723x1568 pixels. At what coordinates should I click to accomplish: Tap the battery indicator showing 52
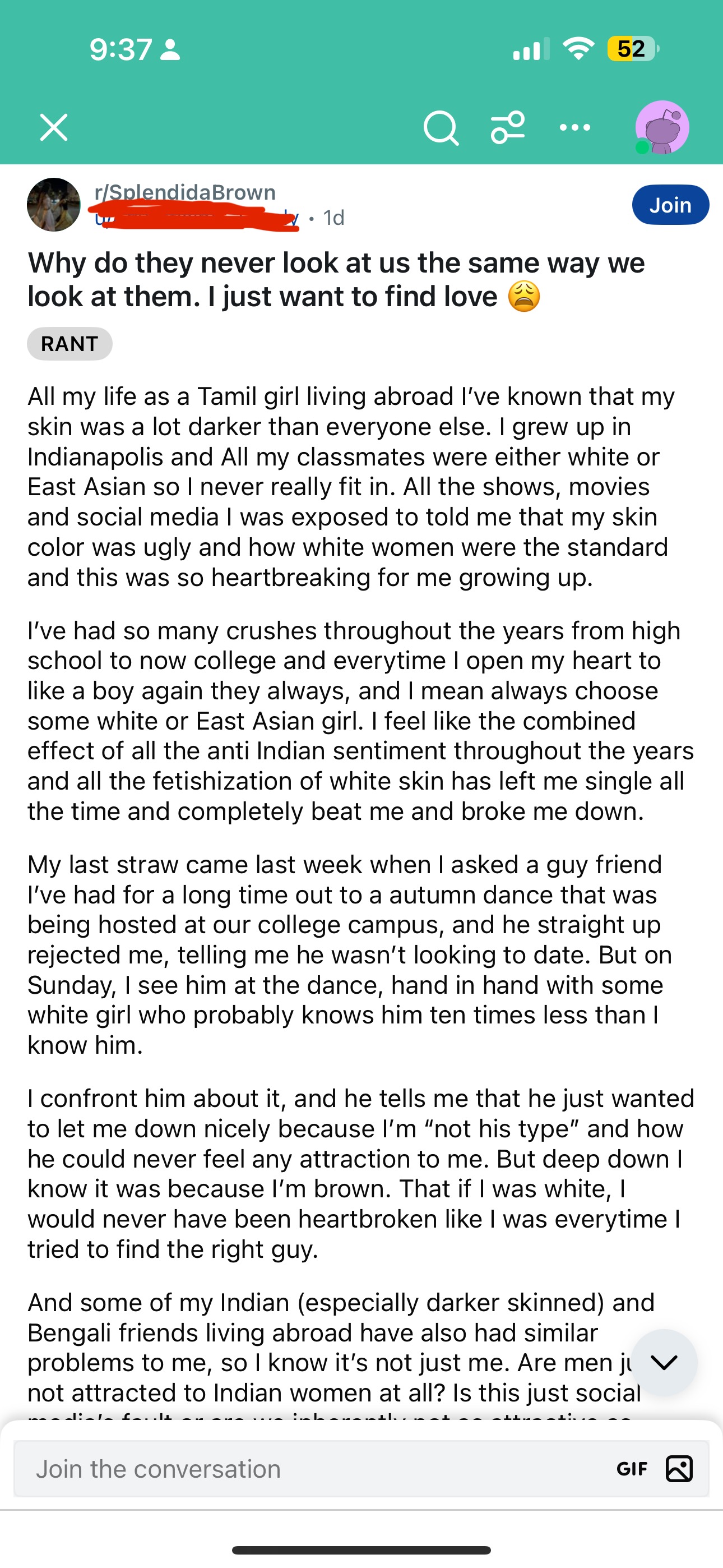(632, 49)
